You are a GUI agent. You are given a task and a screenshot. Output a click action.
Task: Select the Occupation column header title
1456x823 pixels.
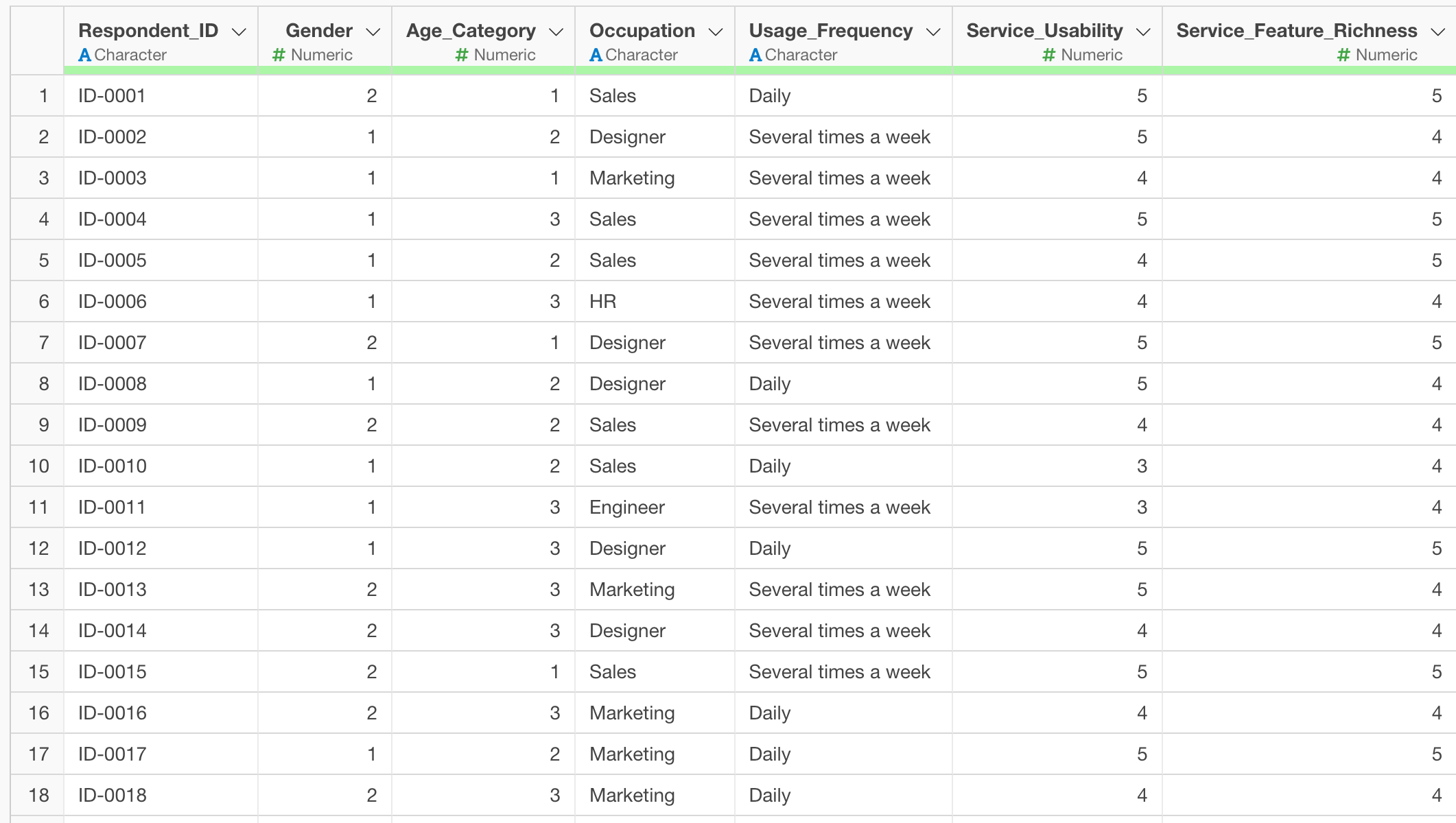[642, 31]
